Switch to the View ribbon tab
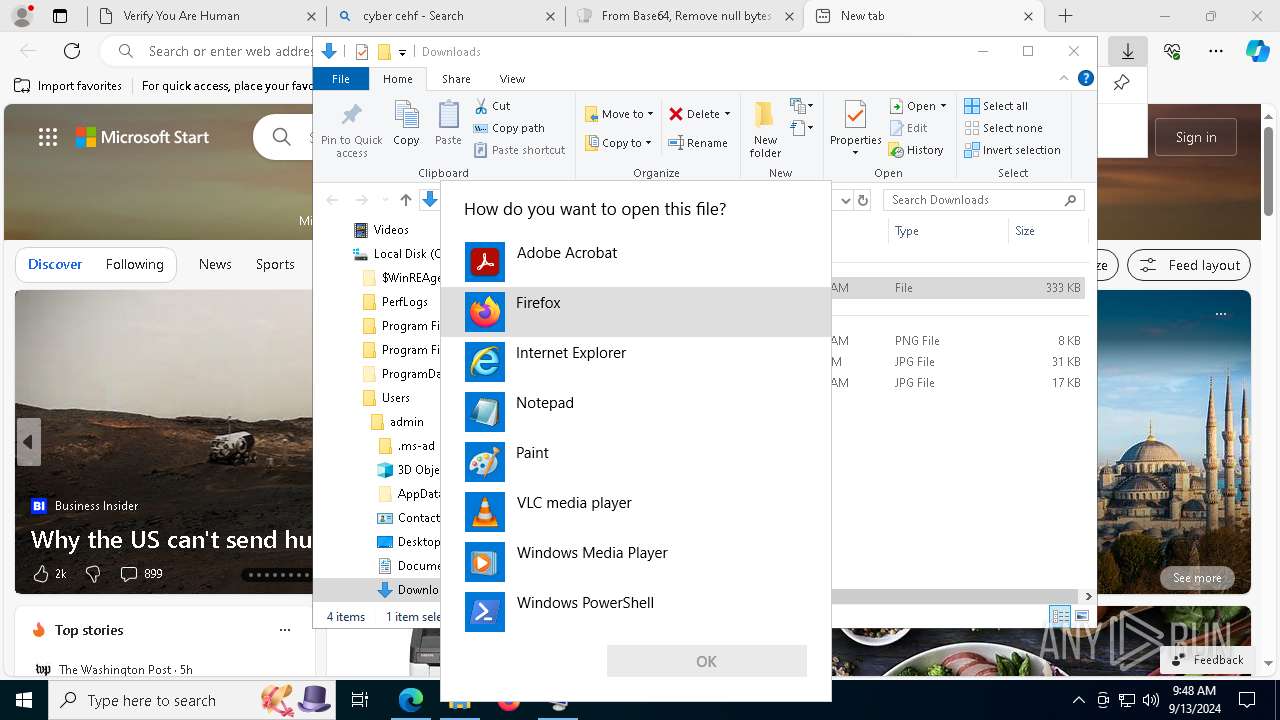This screenshot has width=1280, height=720. tap(512, 79)
